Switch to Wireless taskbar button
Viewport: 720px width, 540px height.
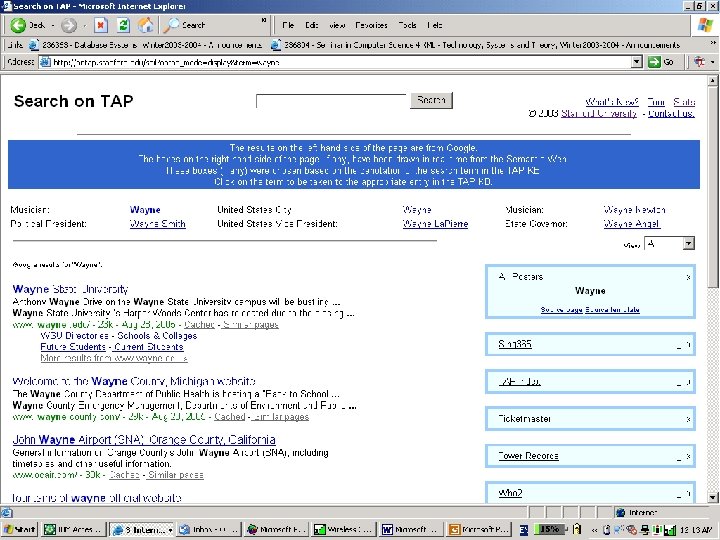pyautogui.click(x=344, y=529)
